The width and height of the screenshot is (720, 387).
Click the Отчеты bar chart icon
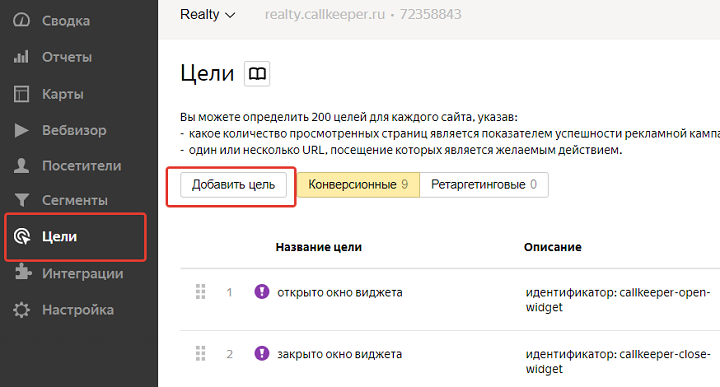tap(21, 57)
